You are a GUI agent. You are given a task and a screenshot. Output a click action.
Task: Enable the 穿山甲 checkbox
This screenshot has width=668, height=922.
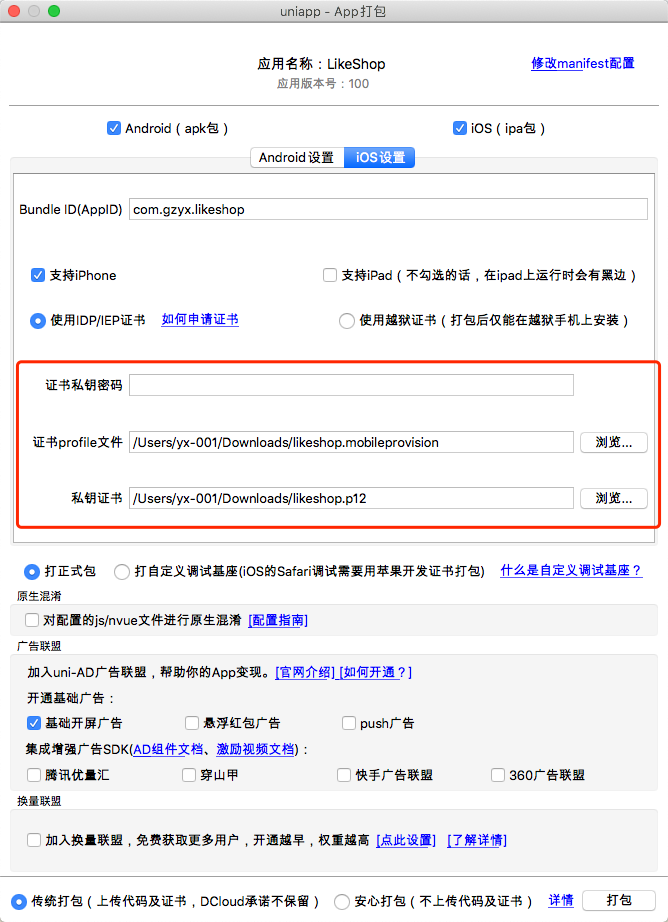click(189, 775)
